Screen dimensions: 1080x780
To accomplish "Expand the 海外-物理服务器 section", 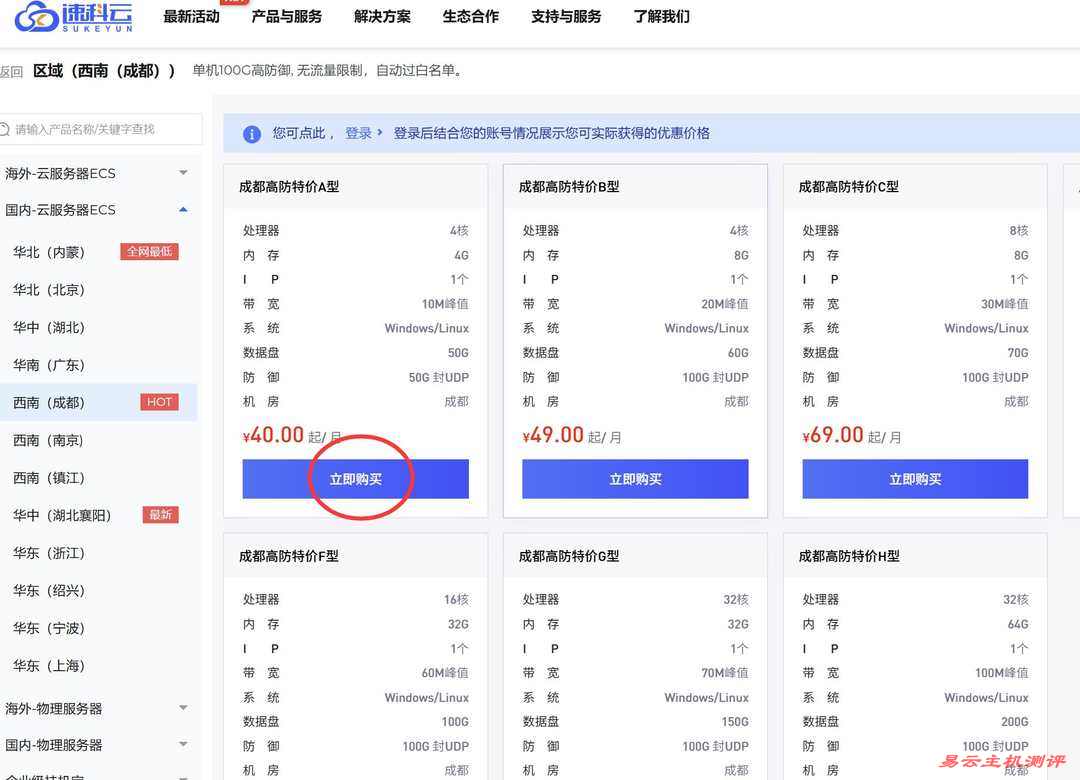I will pos(183,708).
